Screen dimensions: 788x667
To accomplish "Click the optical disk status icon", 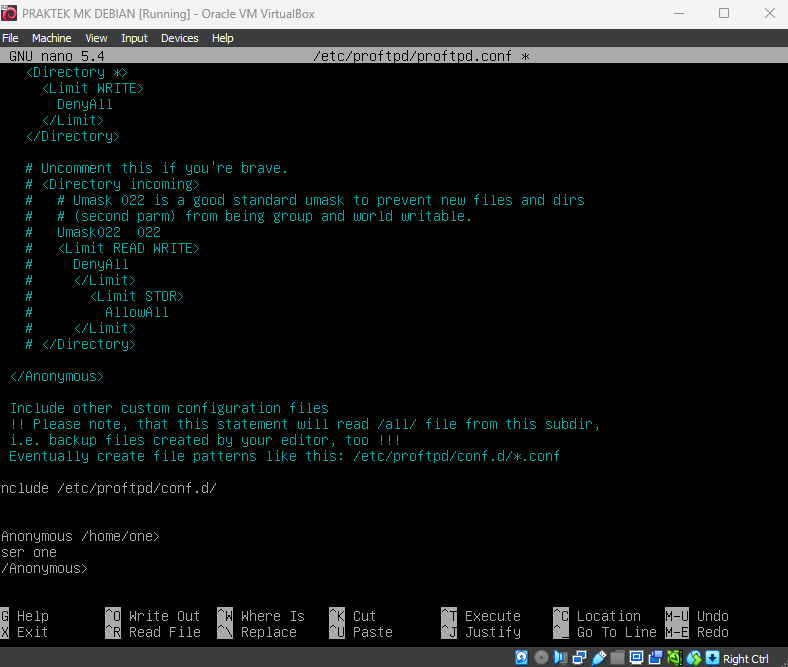I will (541, 657).
